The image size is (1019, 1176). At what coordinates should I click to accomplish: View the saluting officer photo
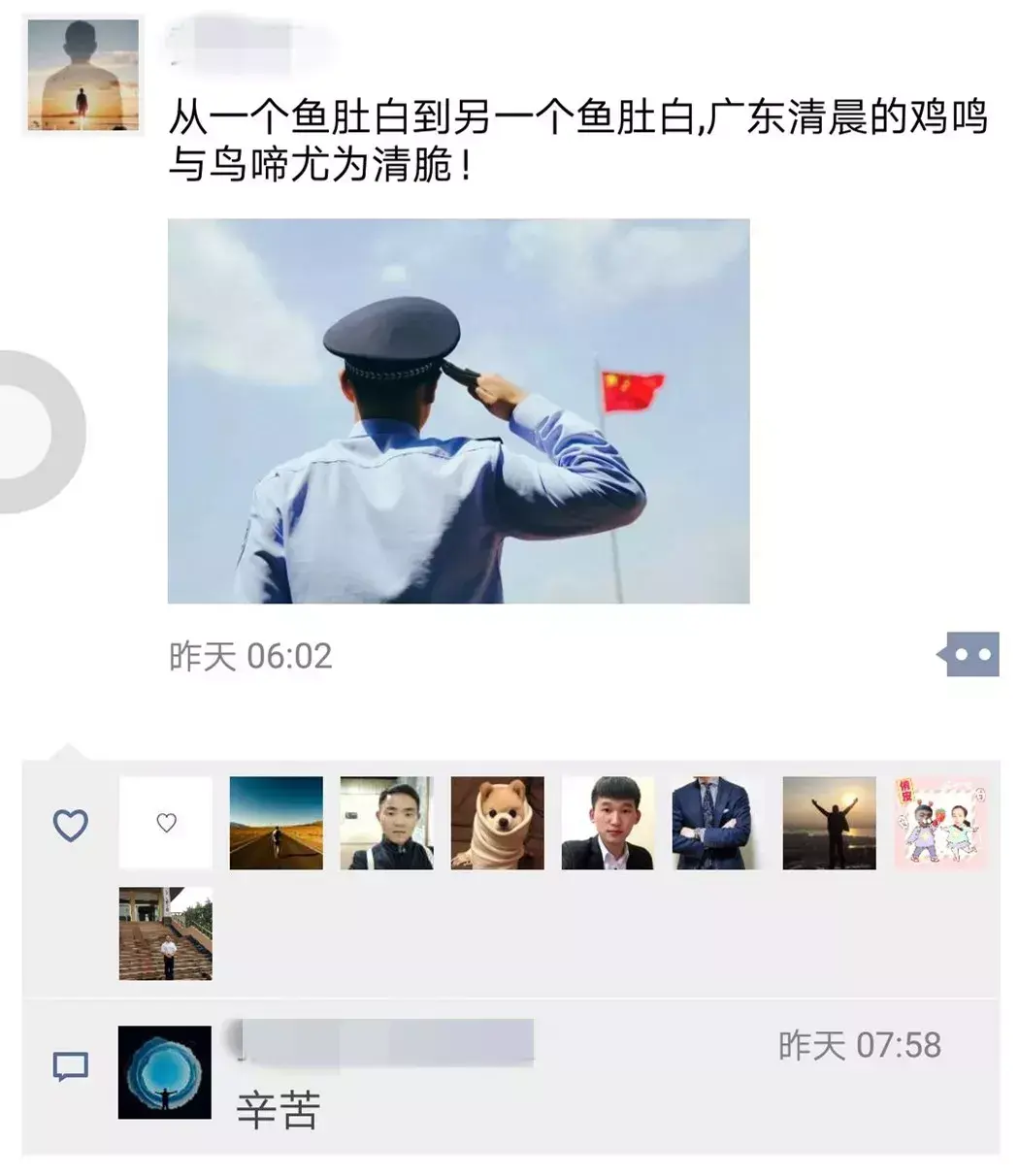(x=458, y=410)
